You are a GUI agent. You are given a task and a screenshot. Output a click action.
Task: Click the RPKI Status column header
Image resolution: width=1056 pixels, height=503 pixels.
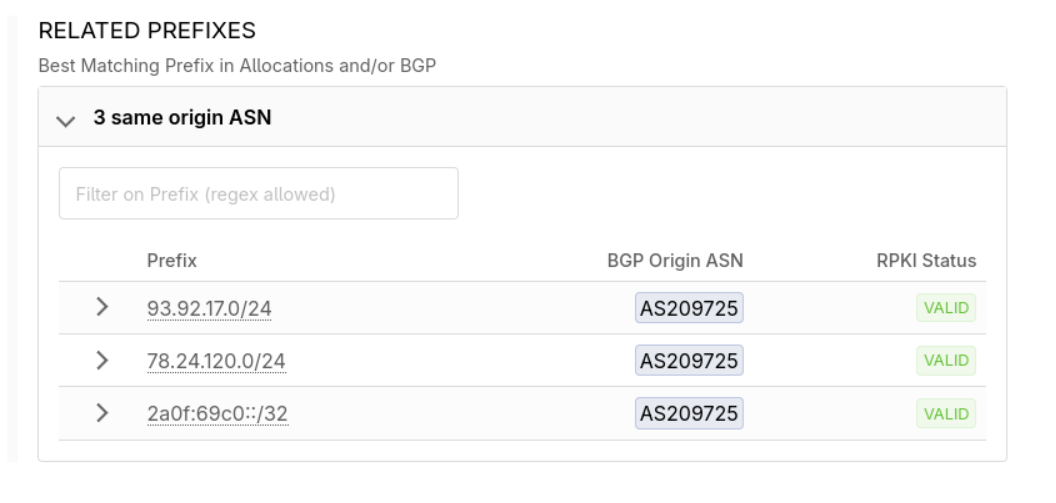tap(926, 261)
